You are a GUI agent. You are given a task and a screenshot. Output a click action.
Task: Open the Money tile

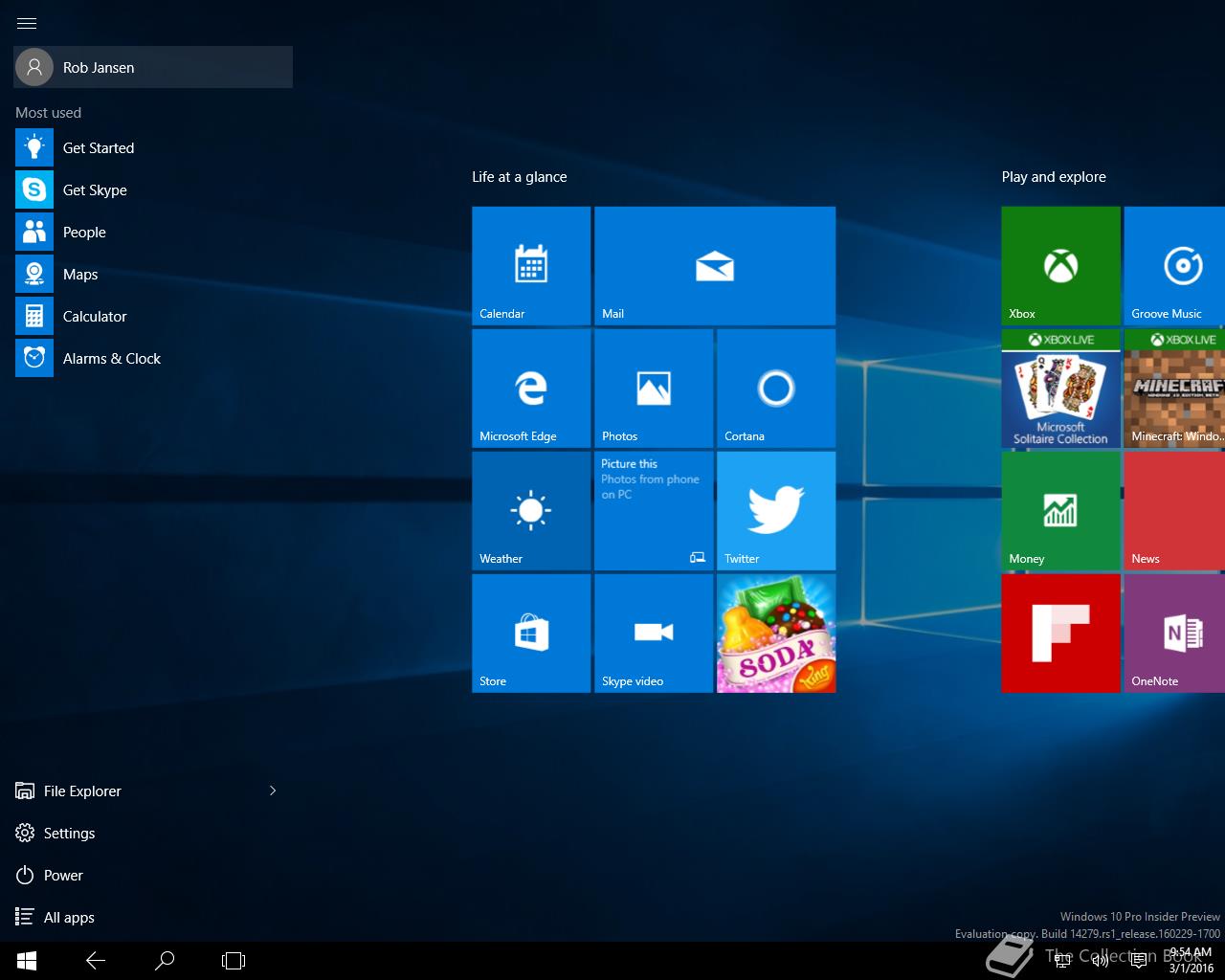pos(1060,511)
